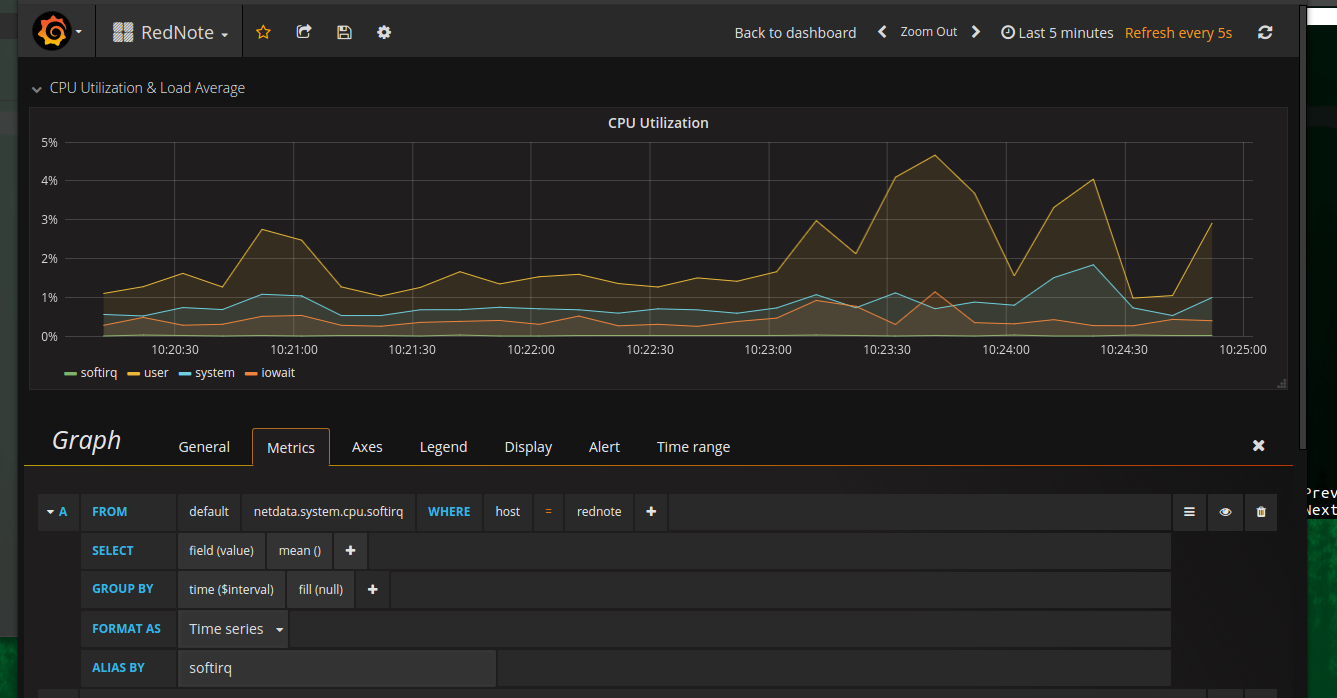Save dashboard using floppy disk icon
The width and height of the screenshot is (1337, 698).
pos(344,32)
